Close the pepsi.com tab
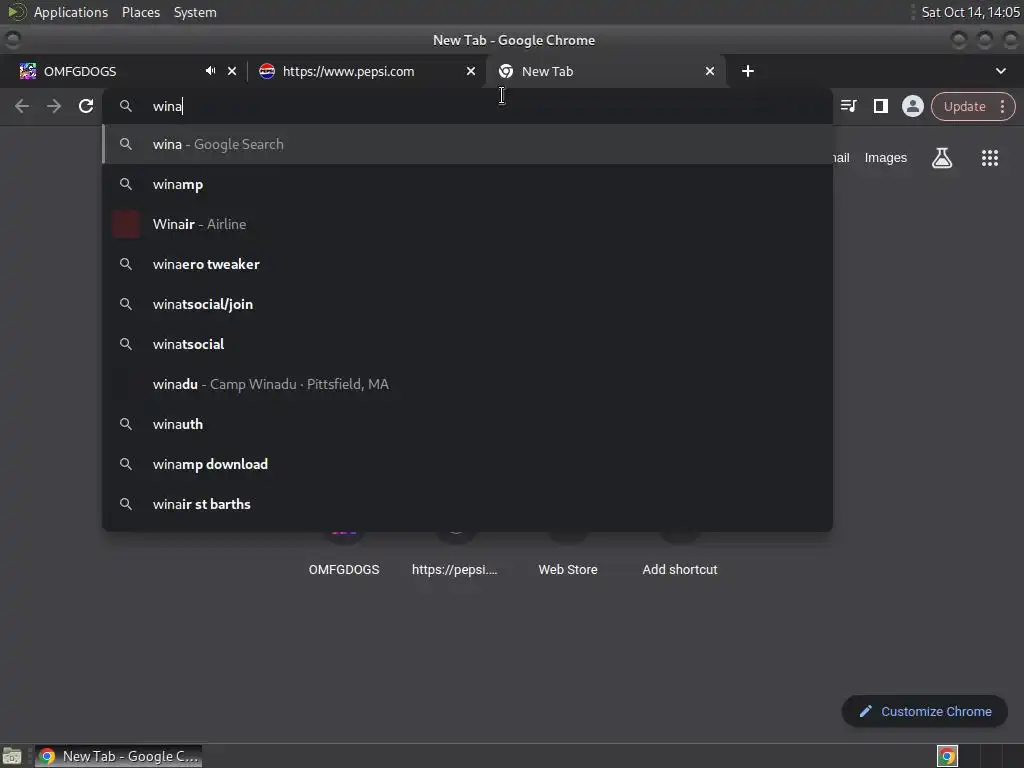The width and height of the screenshot is (1024, 768). coord(471,71)
